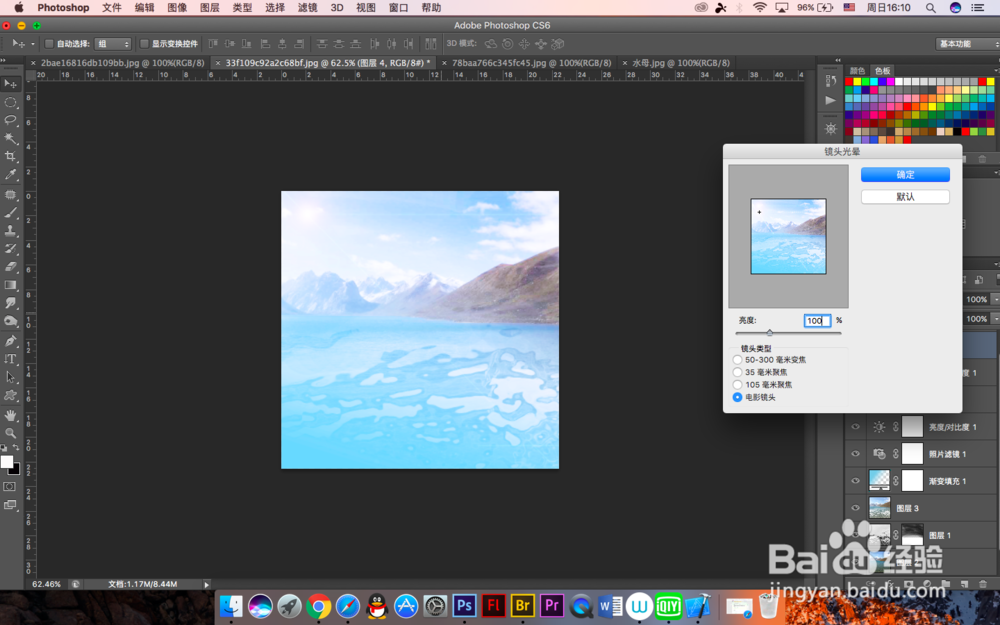Select 105 毫米聚焦 lens type
Screen dimensions: 1000x625
pyautogui.click(x=737, y=385)
